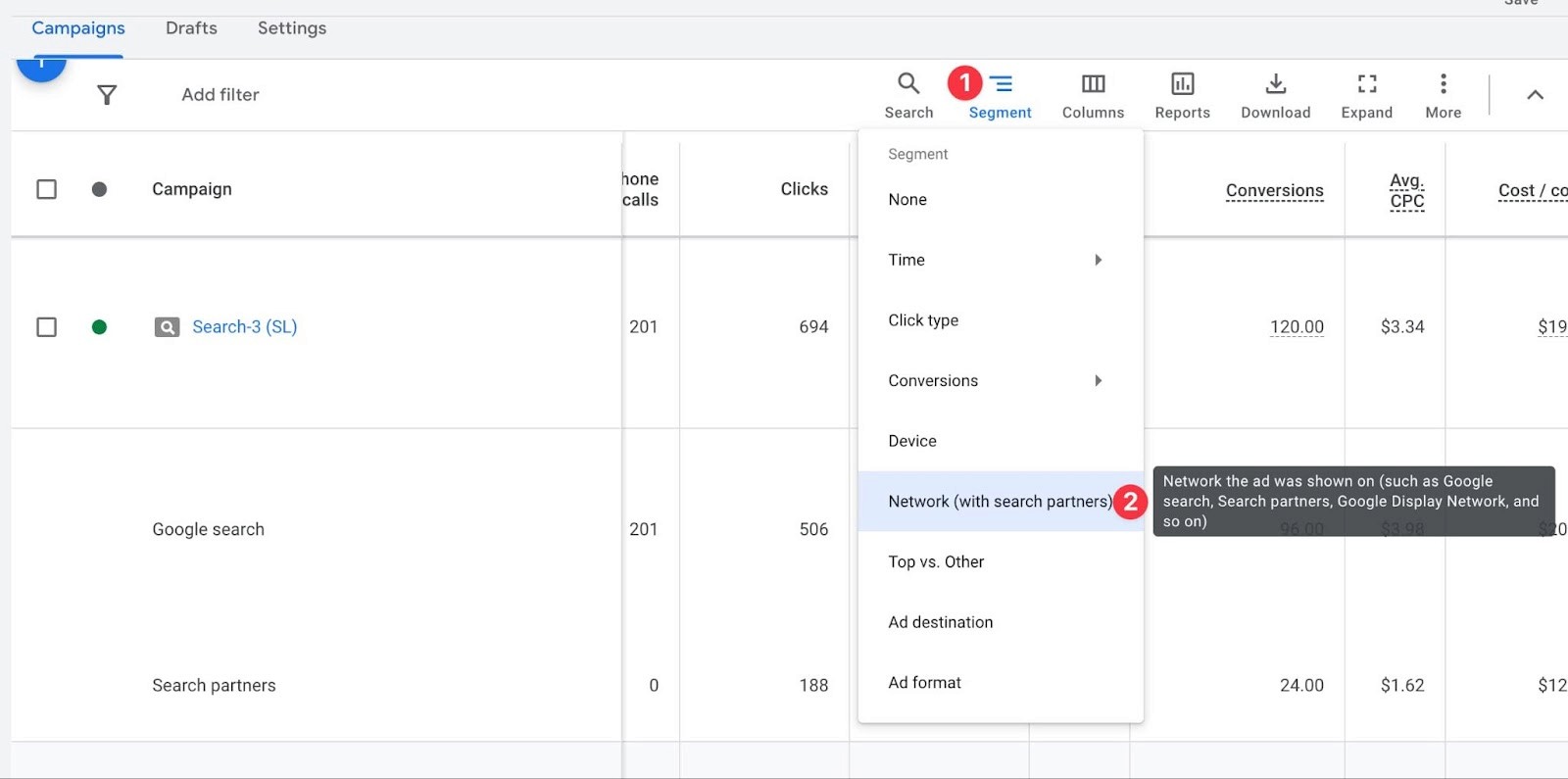Viewport: 1568px width, 779px height.
Task: Open the Search tool in toolbar
Action: (908, 96)
